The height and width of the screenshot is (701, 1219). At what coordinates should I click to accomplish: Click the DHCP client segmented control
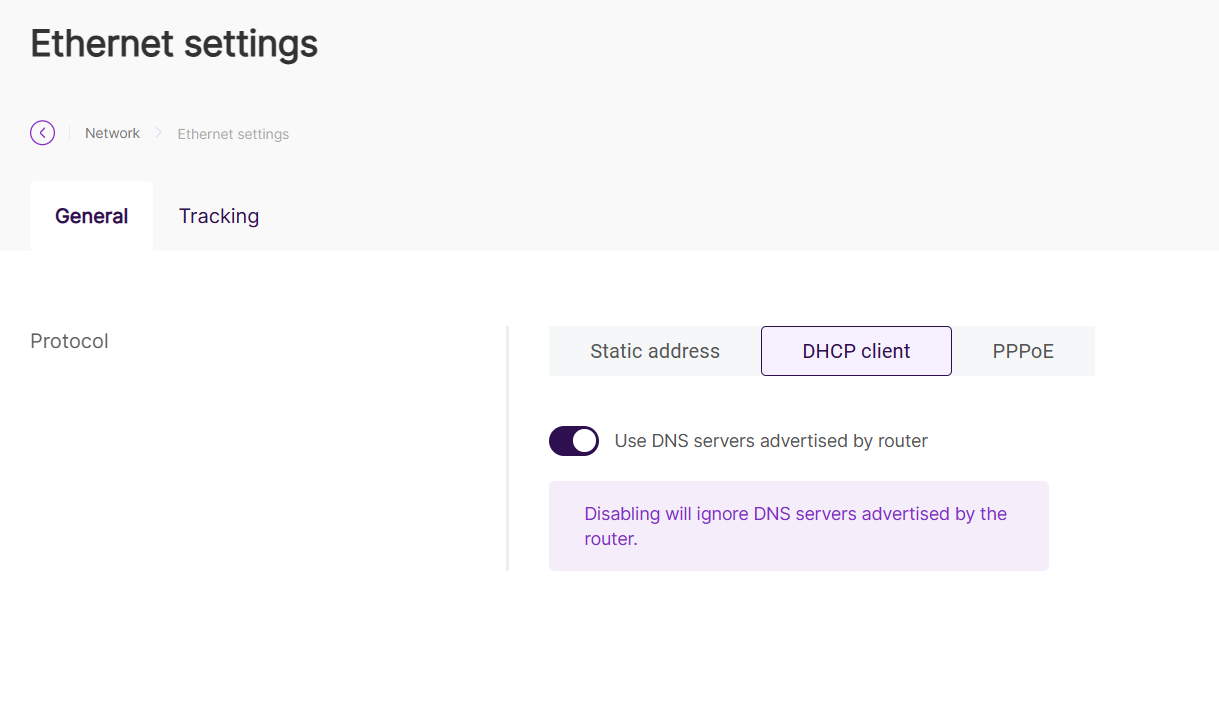[856, 351]
